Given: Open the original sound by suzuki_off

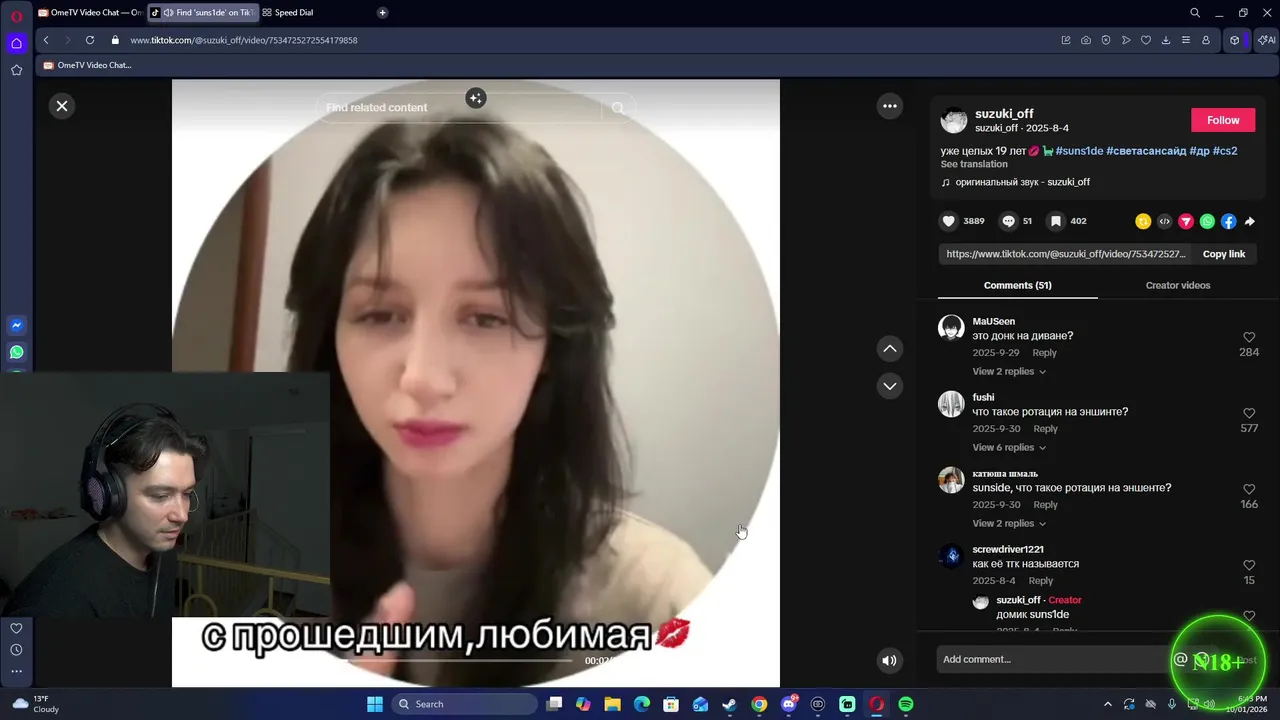Looking at the screenshot, I should click(1015, 182).
